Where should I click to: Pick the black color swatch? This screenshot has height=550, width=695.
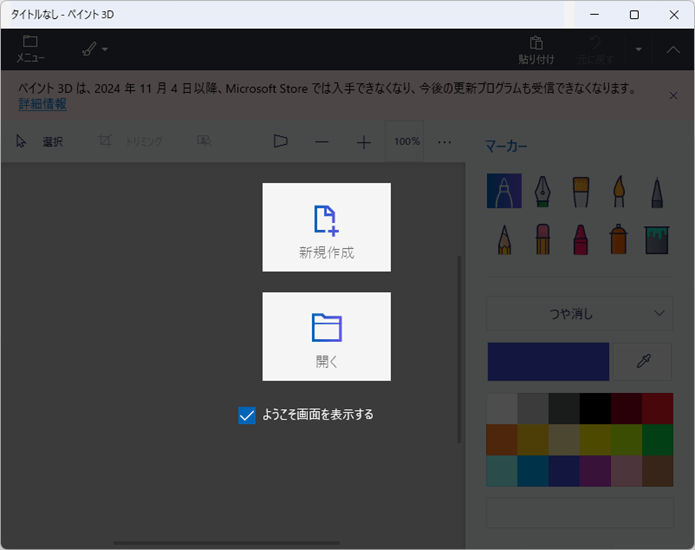(x=595, y=409)
